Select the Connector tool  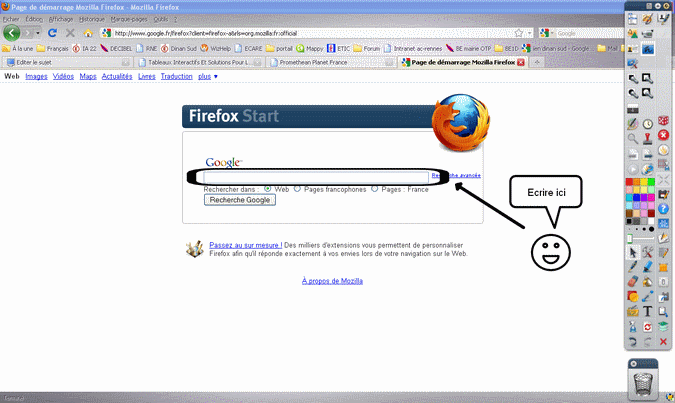coord(647,296)
